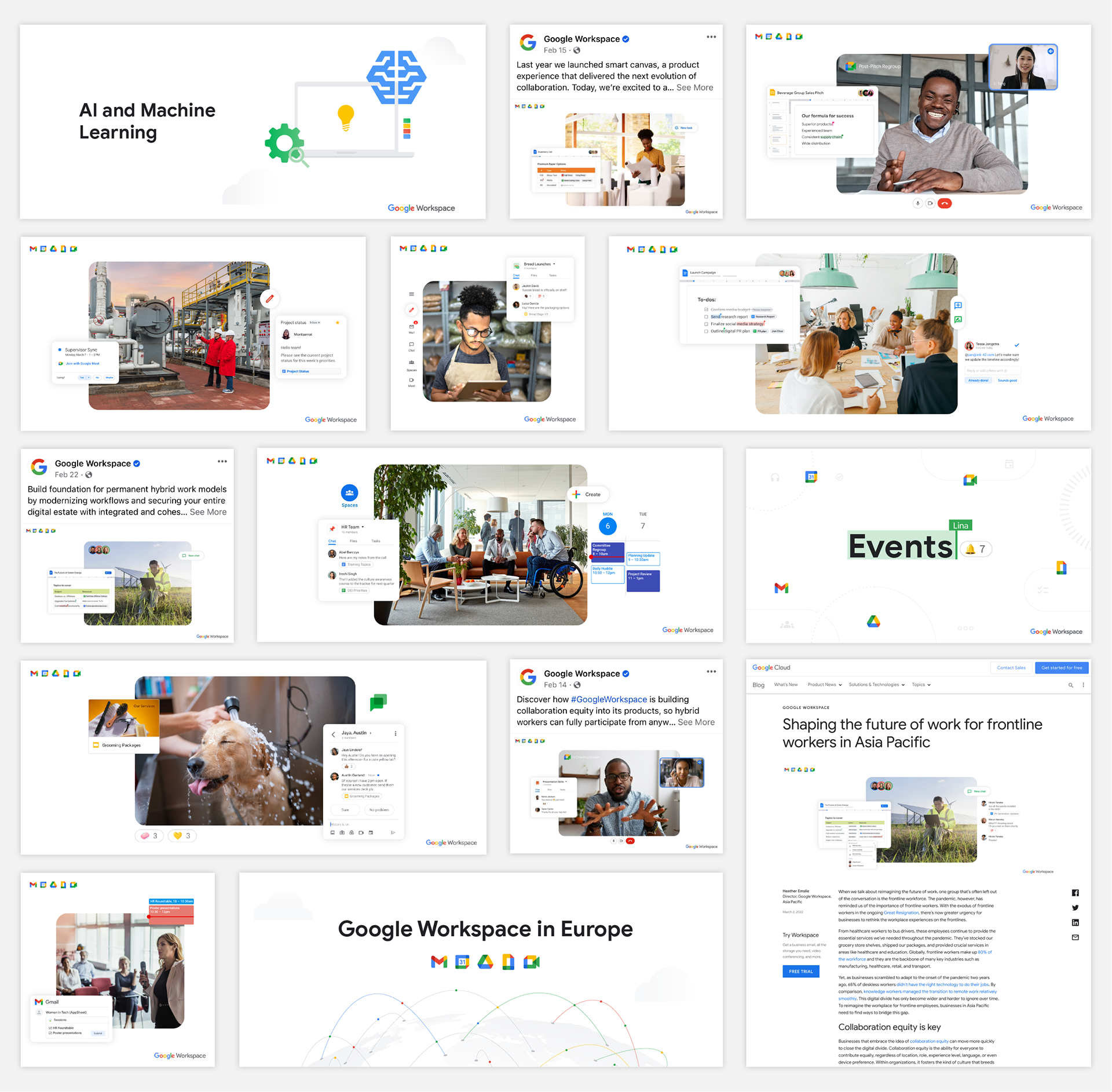Click See More on the Feb 22 post
The image size is (1112, 1092).
[x=208, y=512]
